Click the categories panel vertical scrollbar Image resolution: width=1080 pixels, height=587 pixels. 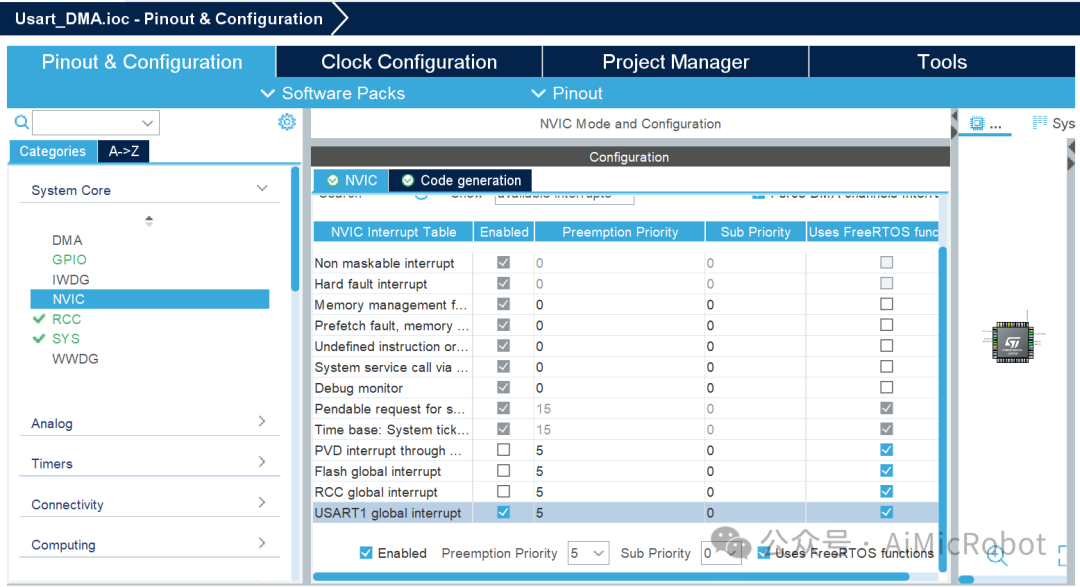coord(295,229)
